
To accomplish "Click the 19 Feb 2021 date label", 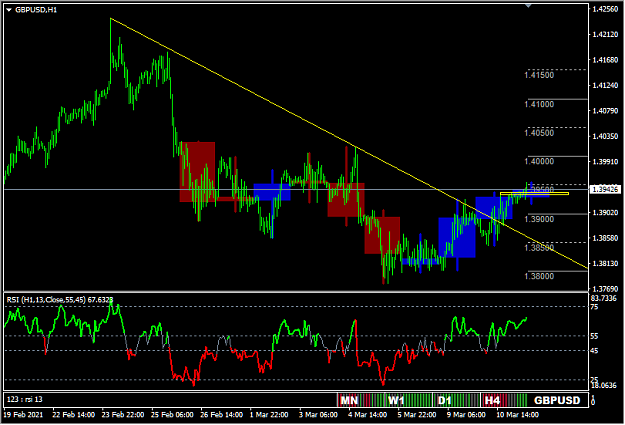I will pyautogui.click(x=23, y=415).
